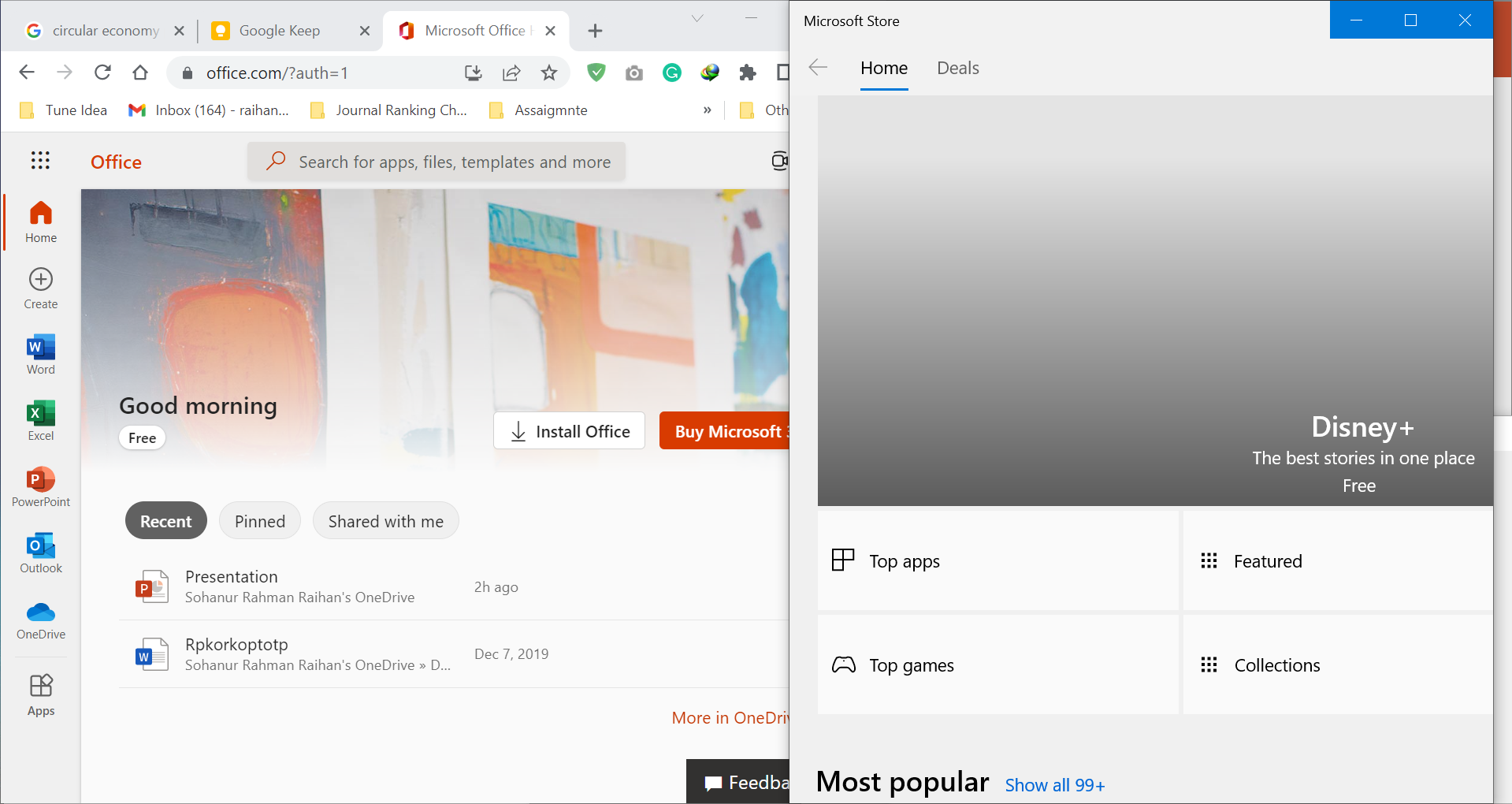
Task: Click the Office brand link
Action: click(117, 162)
